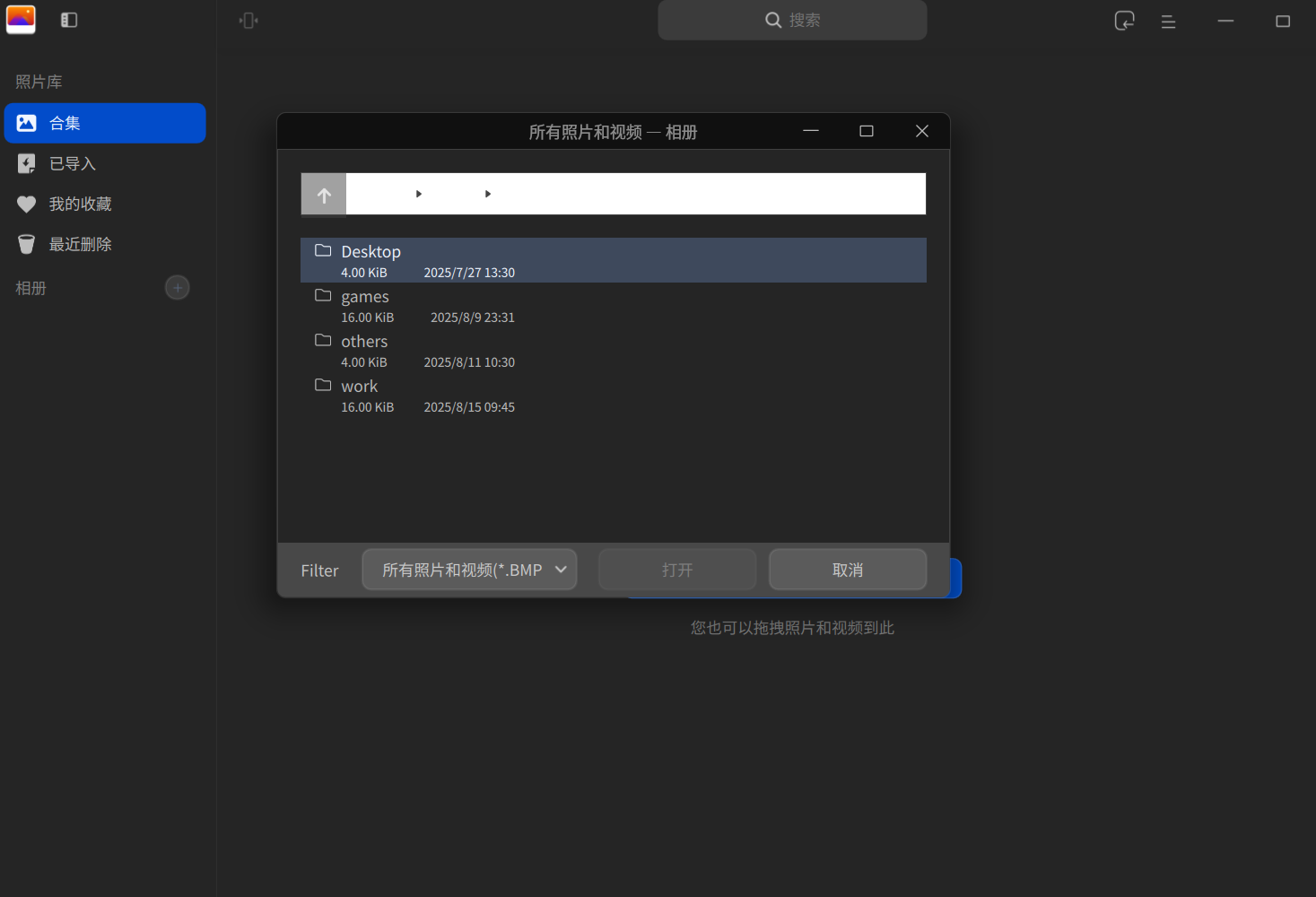1316x897 pixels.
Task: Close the file chooser dialog
Action: (922, 131)
